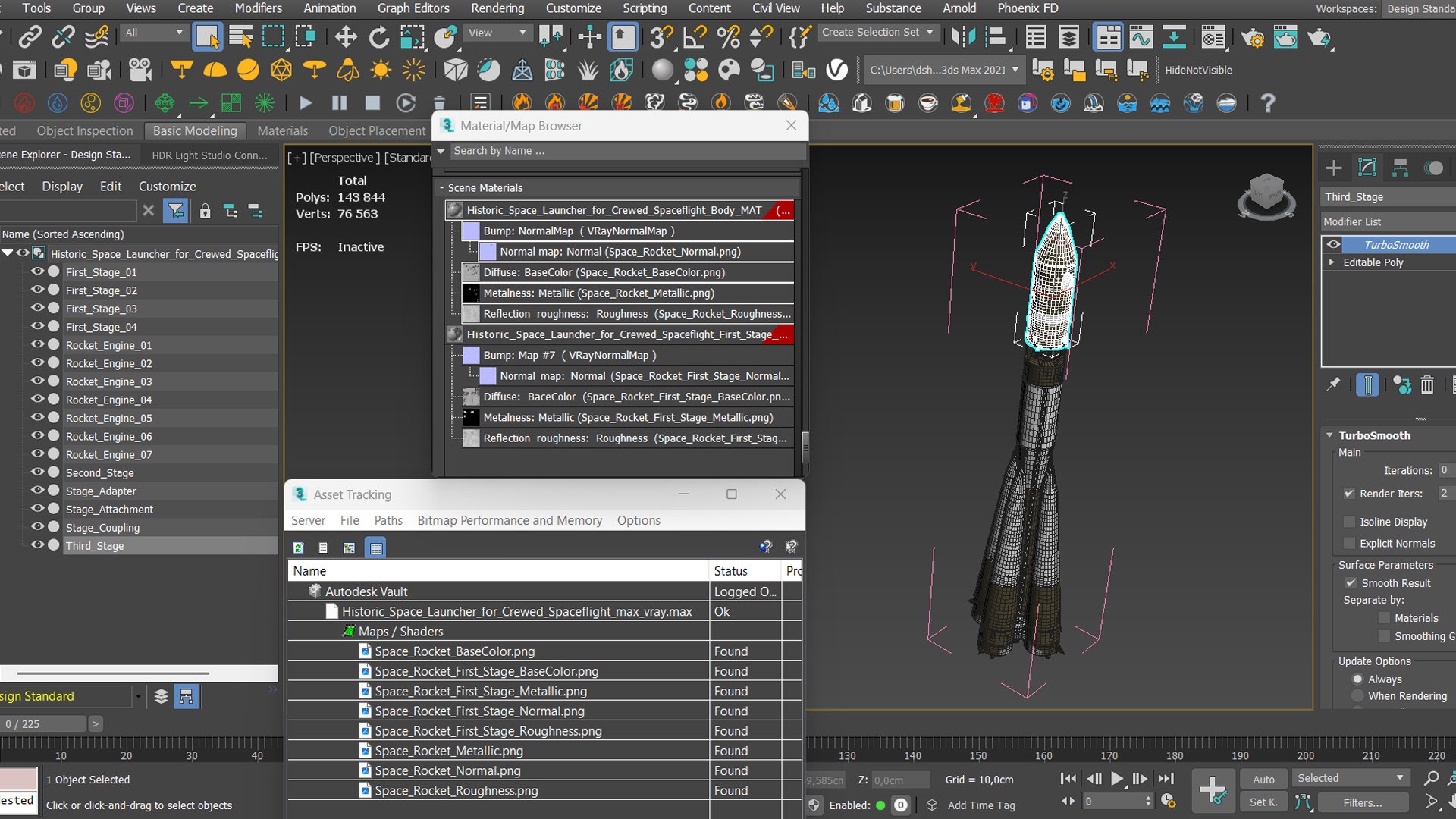Collapse the Historic_Space_Launcher scene tree root
The width and height of the screenshot is (1456, 819).
click(x=8, y=253)
